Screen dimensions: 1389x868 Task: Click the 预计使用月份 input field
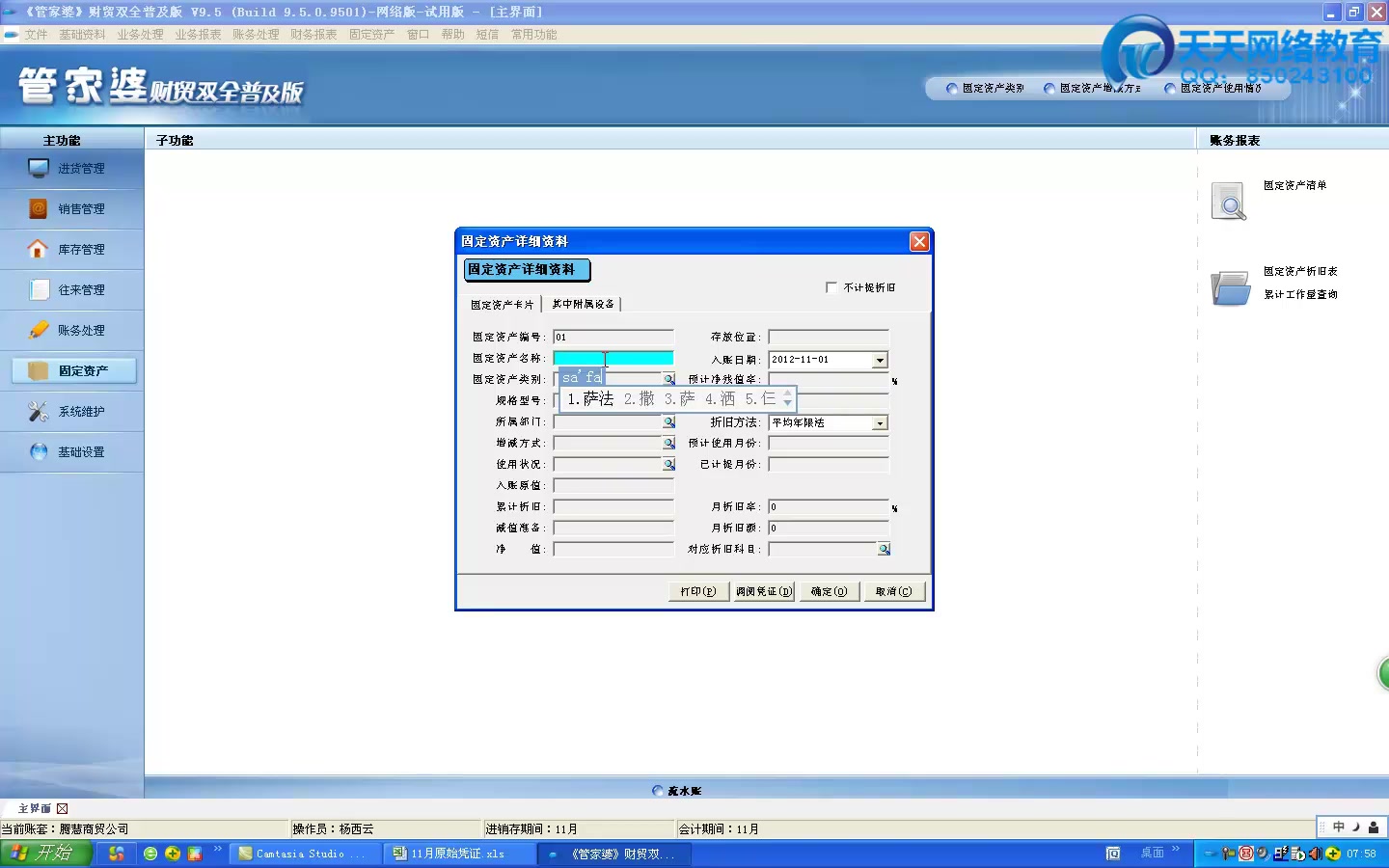(829, 444)
